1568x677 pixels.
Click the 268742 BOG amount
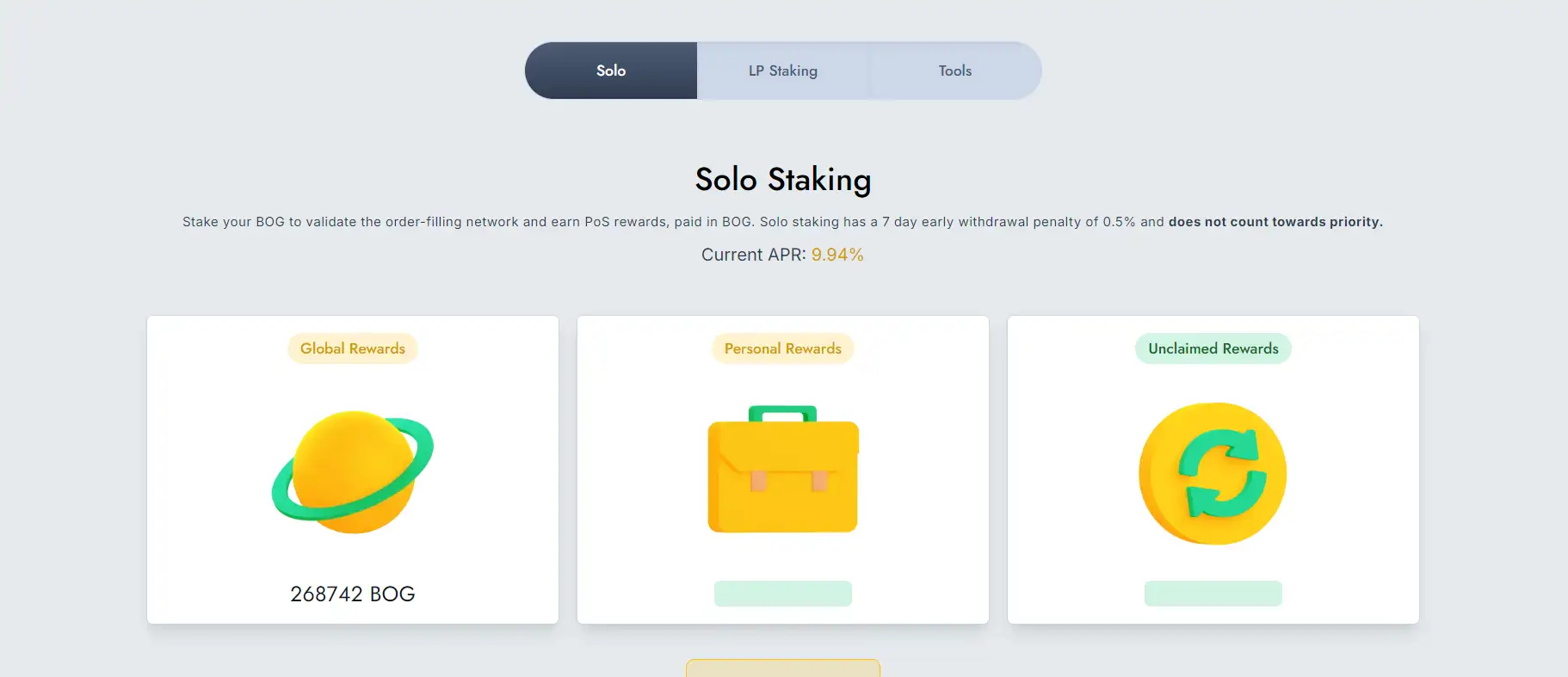pos(353,594)
